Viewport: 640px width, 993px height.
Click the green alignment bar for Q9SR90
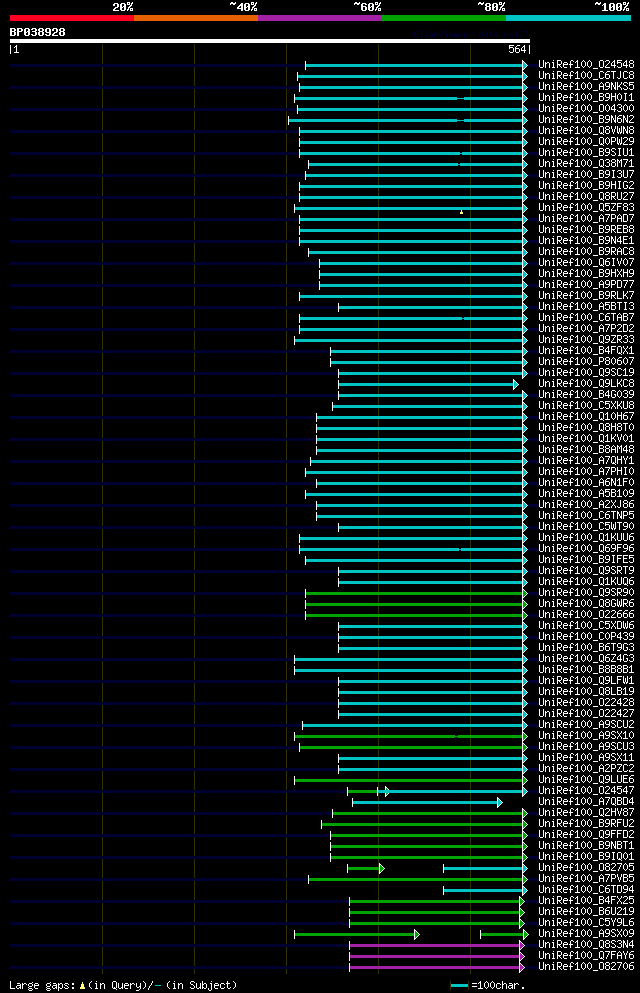point(416,593)
